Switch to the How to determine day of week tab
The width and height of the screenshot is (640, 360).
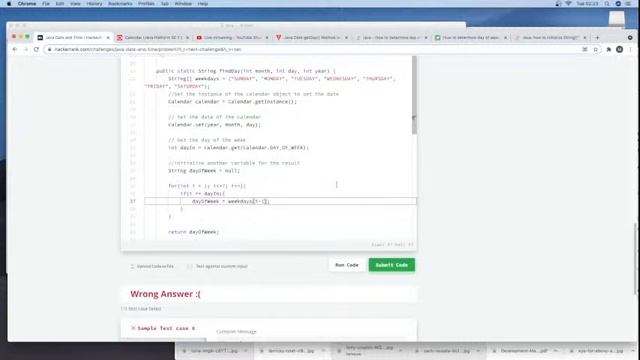point(471,38)
